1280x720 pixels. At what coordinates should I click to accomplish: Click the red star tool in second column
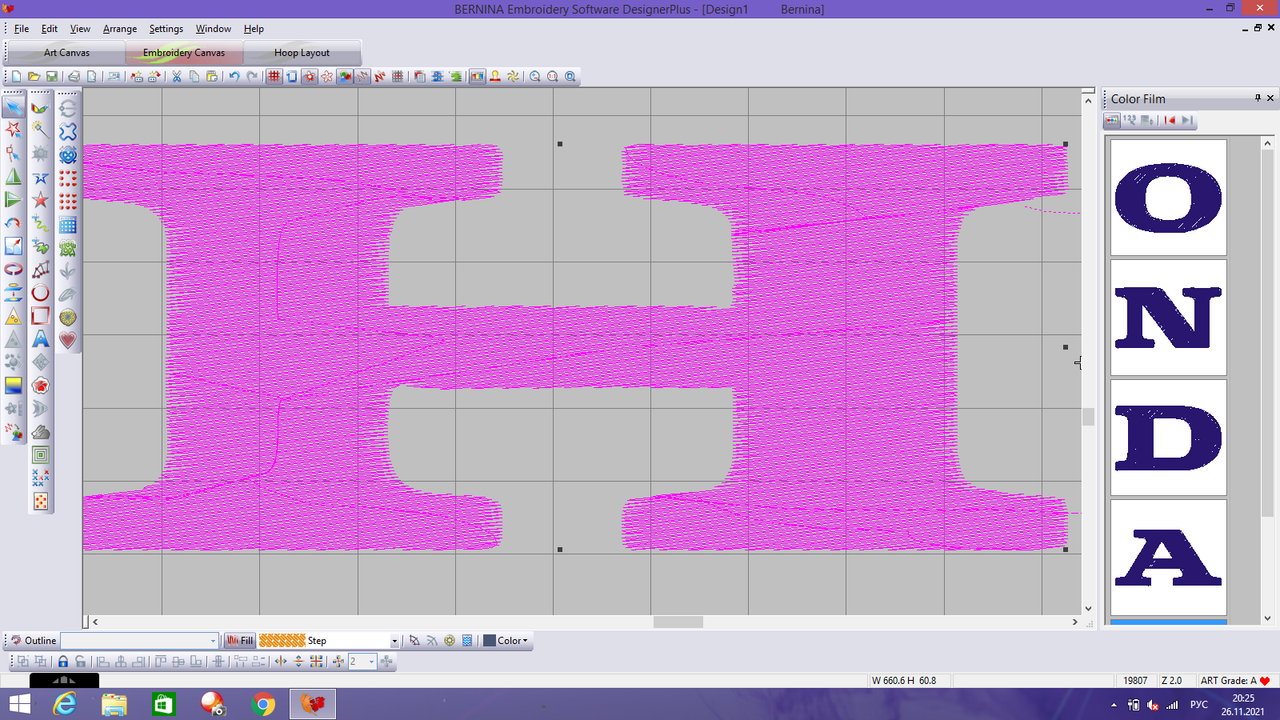(x=40, y=199)
